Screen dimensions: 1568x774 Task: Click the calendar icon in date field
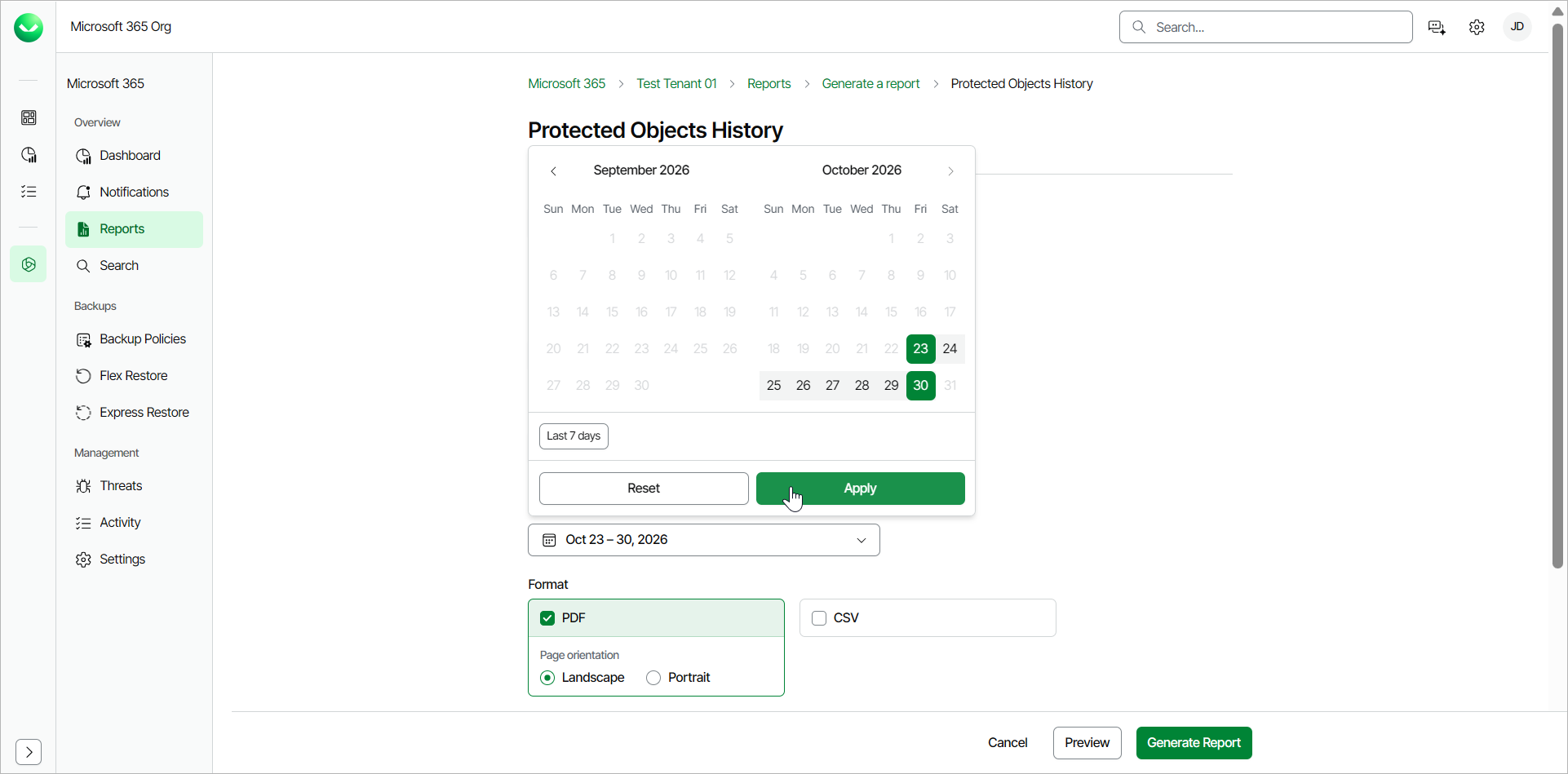(550, 540)
